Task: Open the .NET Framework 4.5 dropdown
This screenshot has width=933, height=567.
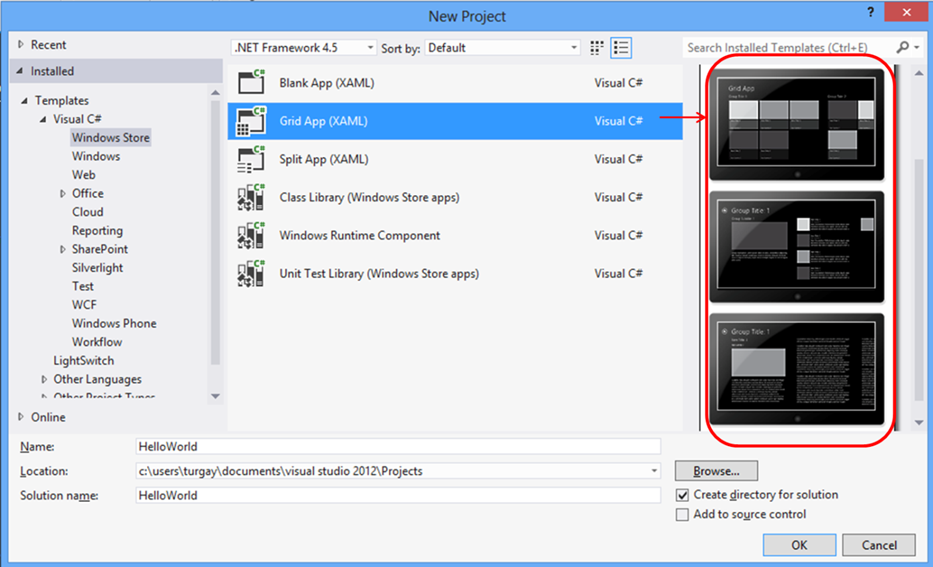Action: pyautogui.click(x=304, y=48)
